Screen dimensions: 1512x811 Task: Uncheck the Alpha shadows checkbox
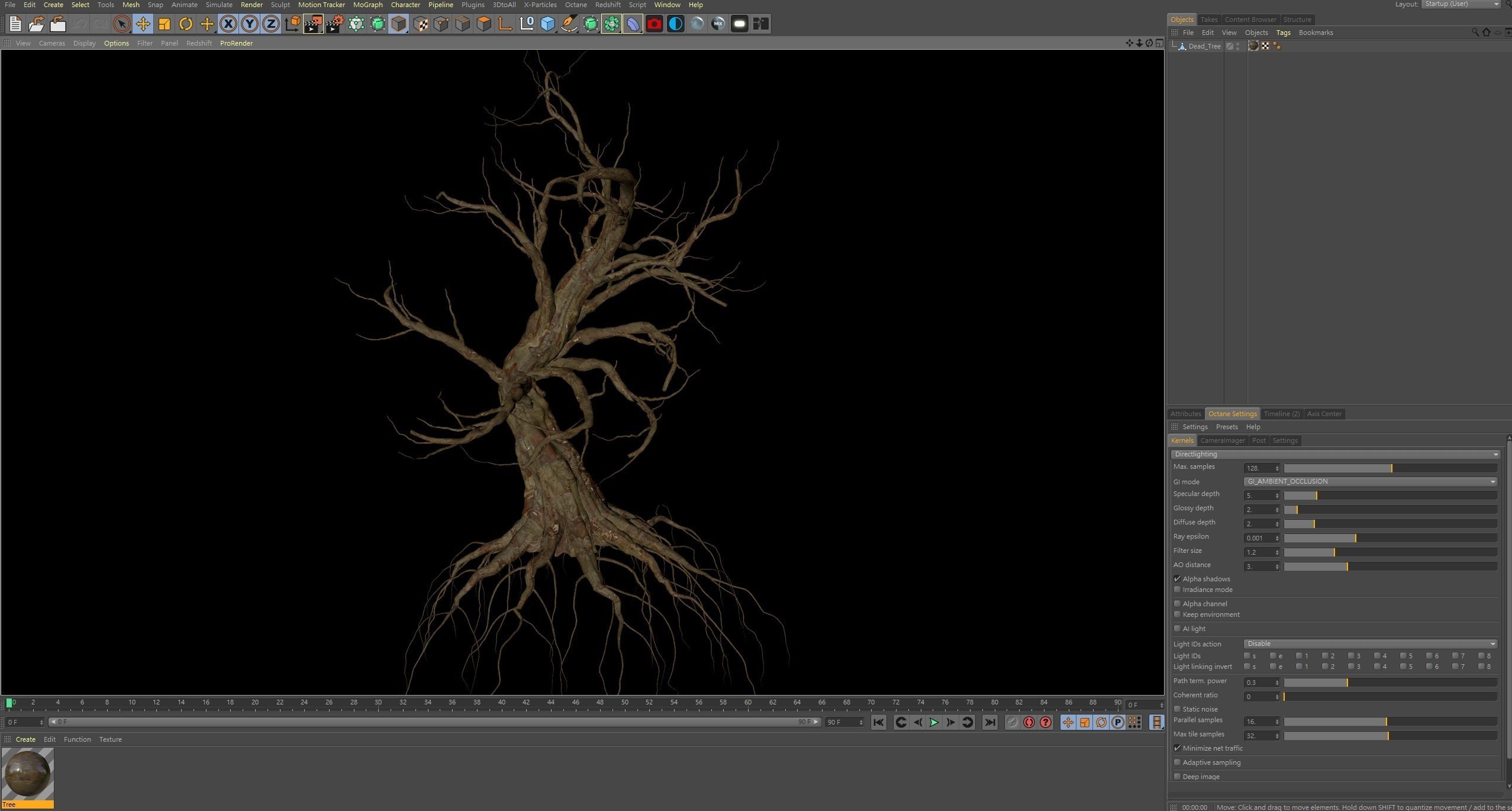click(x=1177, y=578)
